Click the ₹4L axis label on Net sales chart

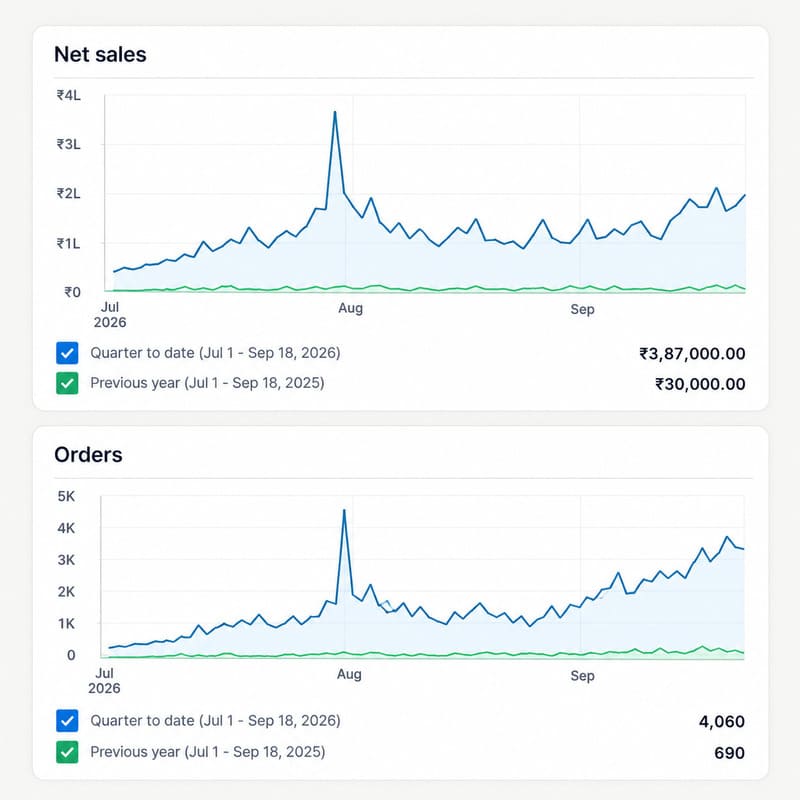[68, 95]
